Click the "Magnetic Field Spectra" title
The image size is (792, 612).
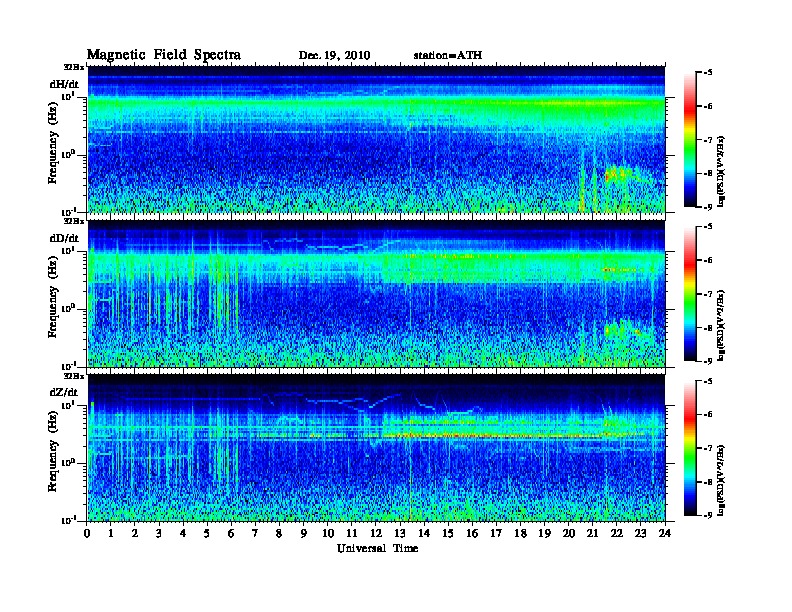coord(164,55)
